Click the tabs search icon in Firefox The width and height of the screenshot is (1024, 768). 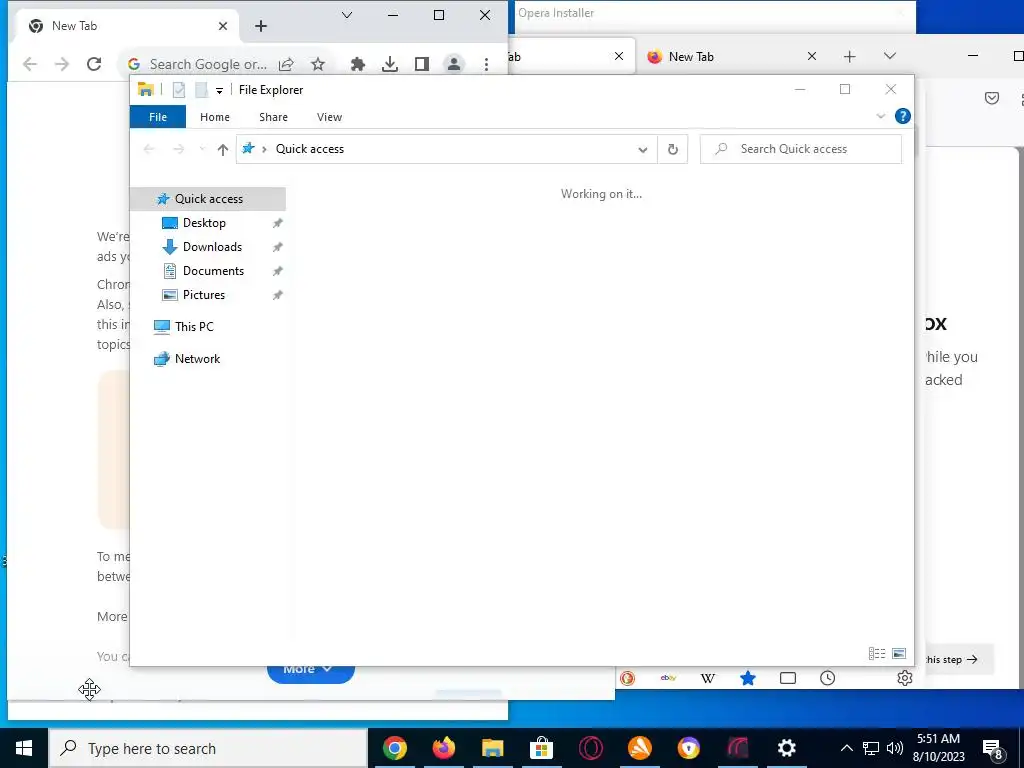(788, 679)
